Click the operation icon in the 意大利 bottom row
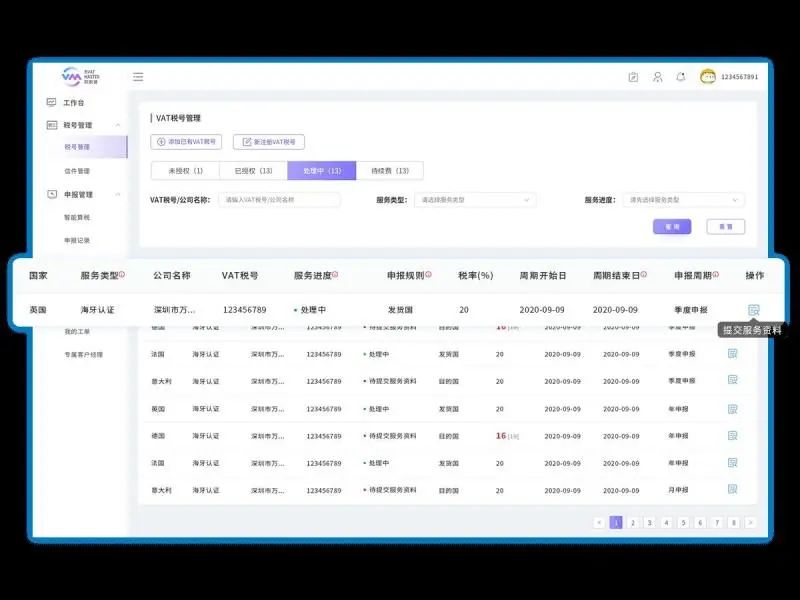This screenshot has width=800, height=600. click(x=731, y=490)
